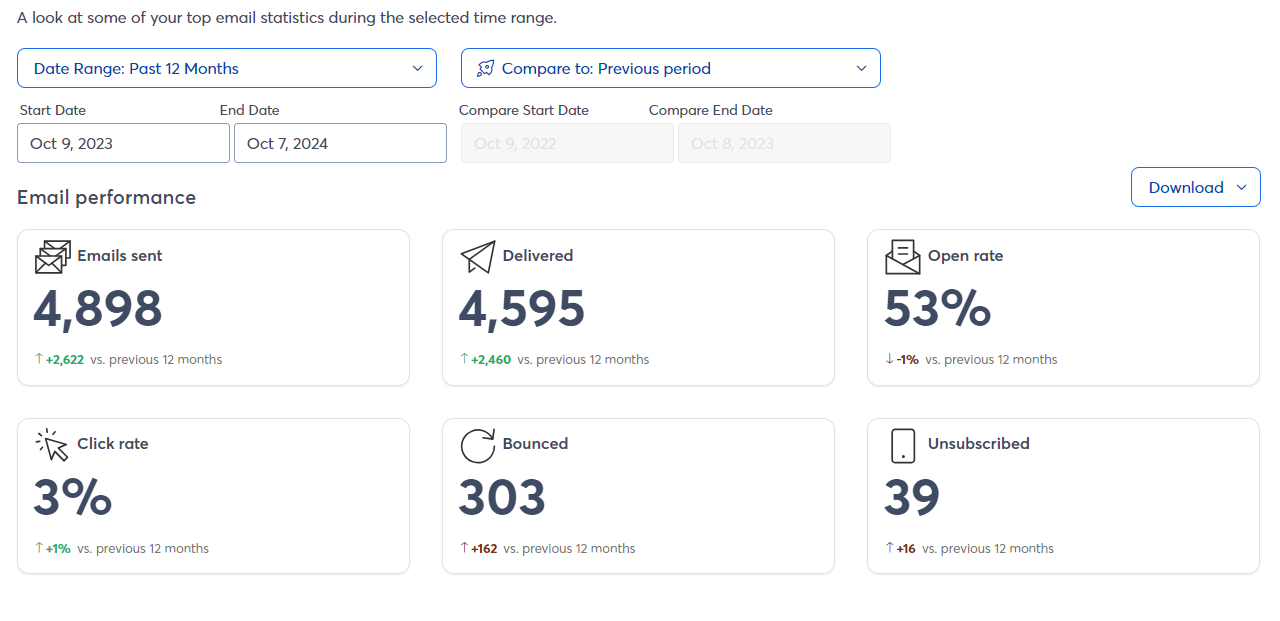Click the Bounced circular arrow icon

[477, 445]
